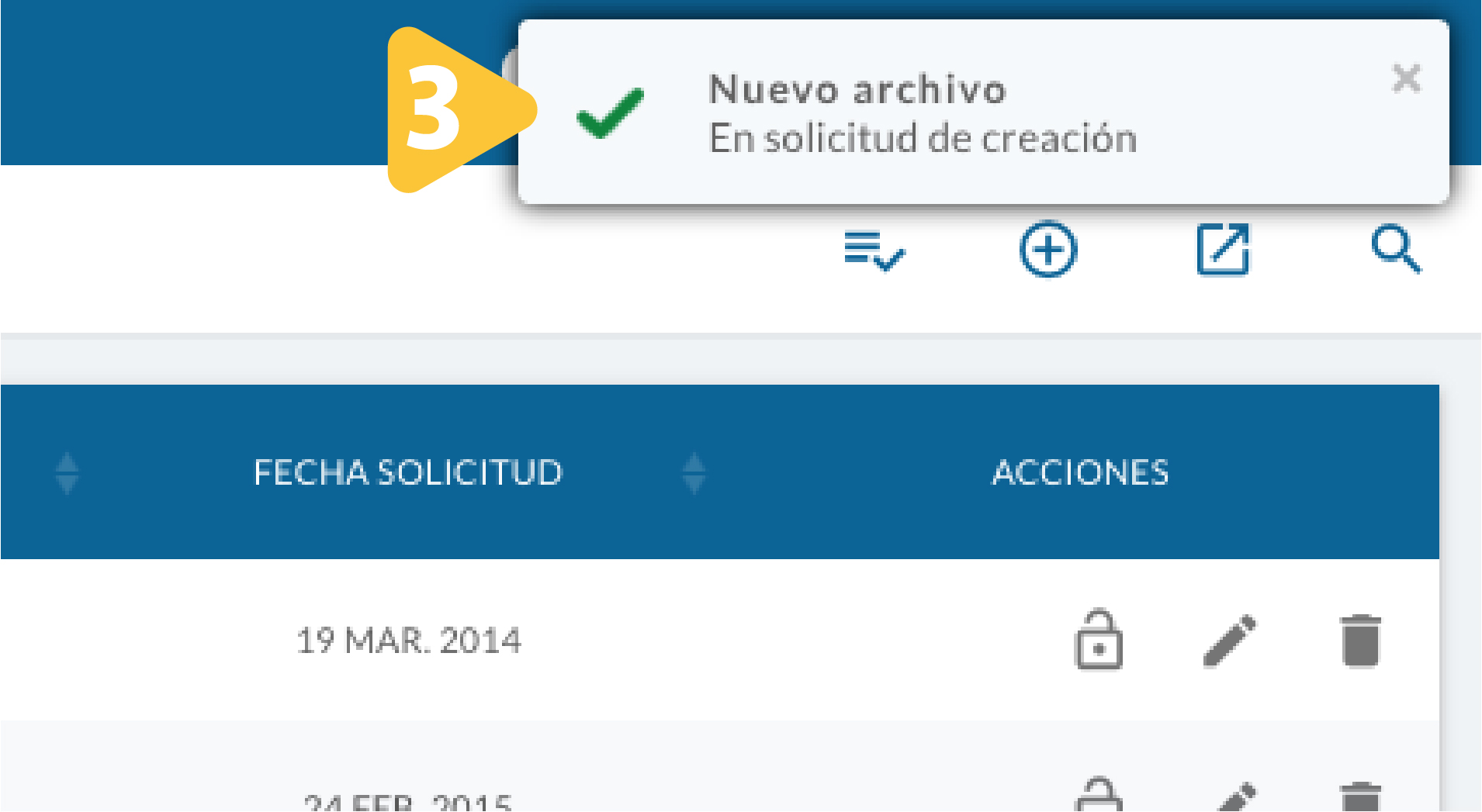Open the checklist selection icon

(x=874, y=251)
